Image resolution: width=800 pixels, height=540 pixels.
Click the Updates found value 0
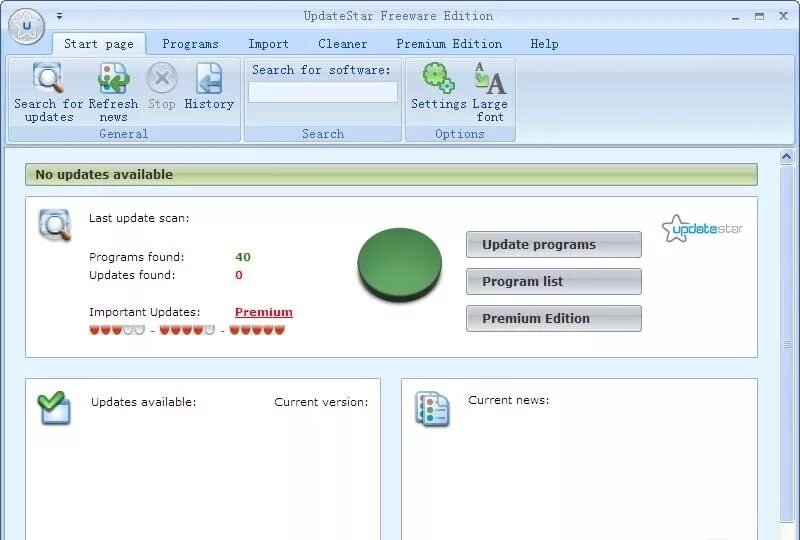[239, 275]
